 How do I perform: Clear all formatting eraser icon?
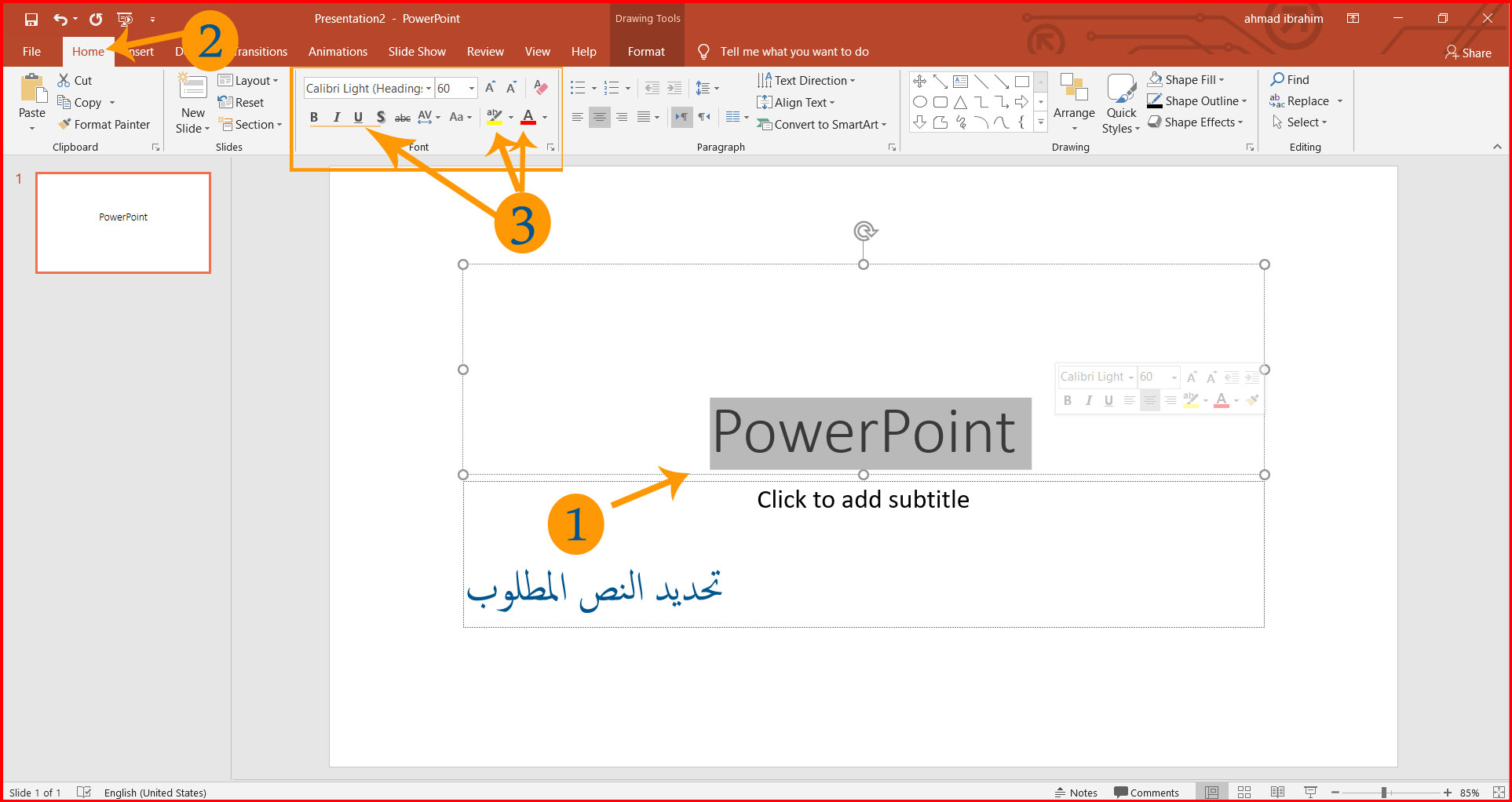click(x=541, y=88)
